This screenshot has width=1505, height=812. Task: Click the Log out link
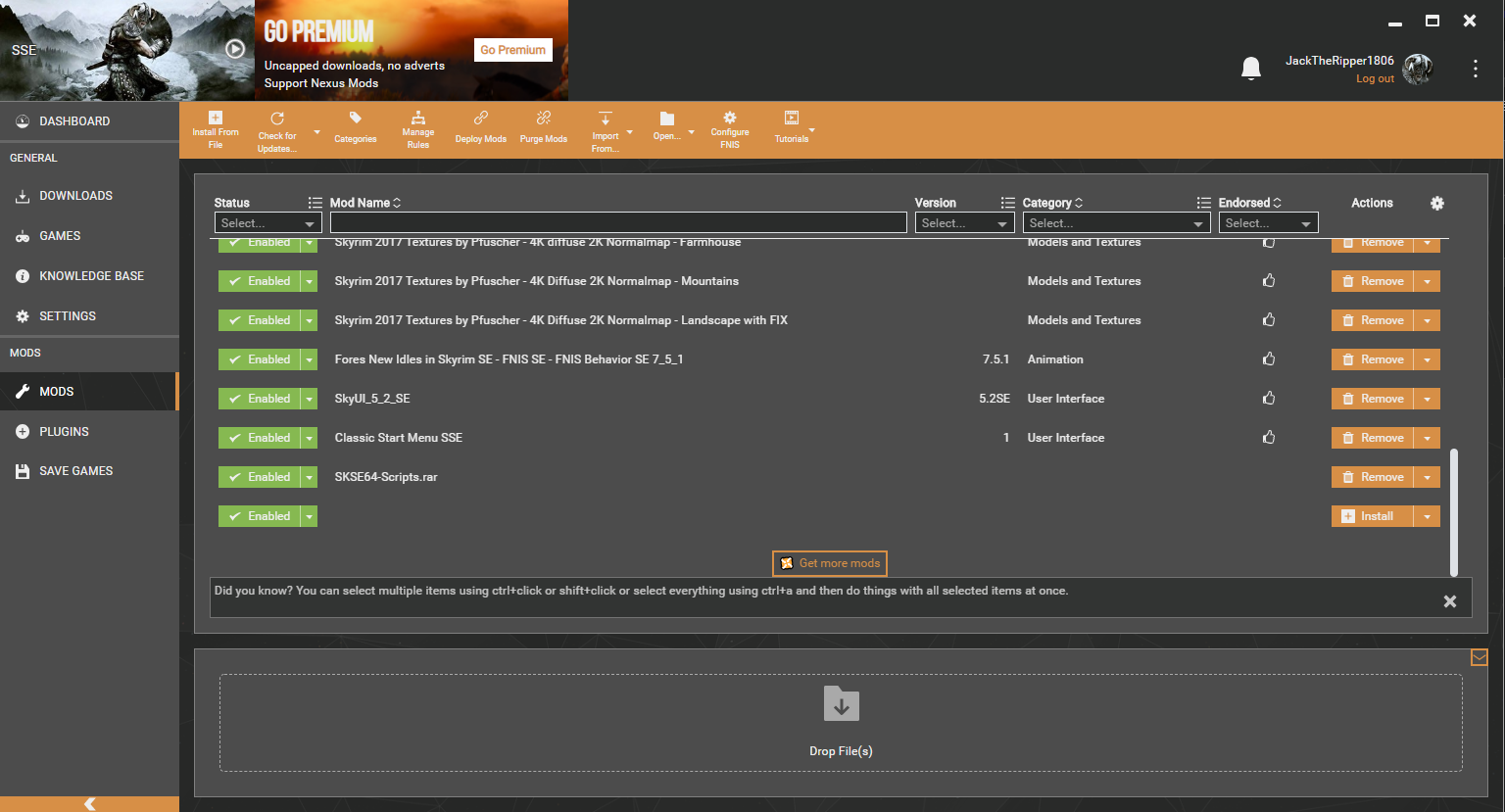pos(1375,79)
